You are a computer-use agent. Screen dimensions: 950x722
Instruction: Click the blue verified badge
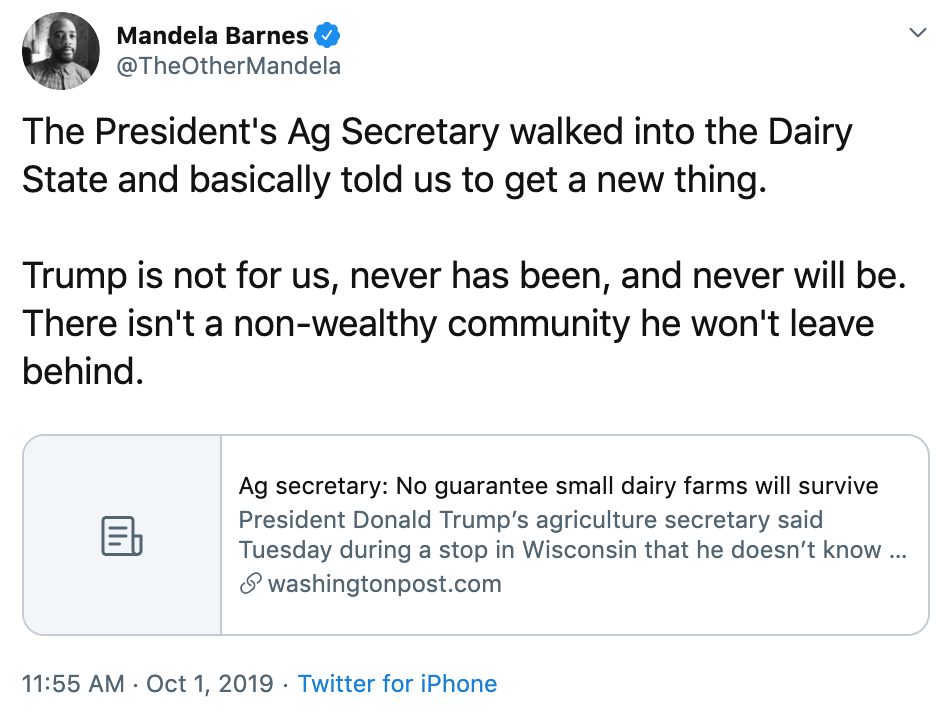328,37
